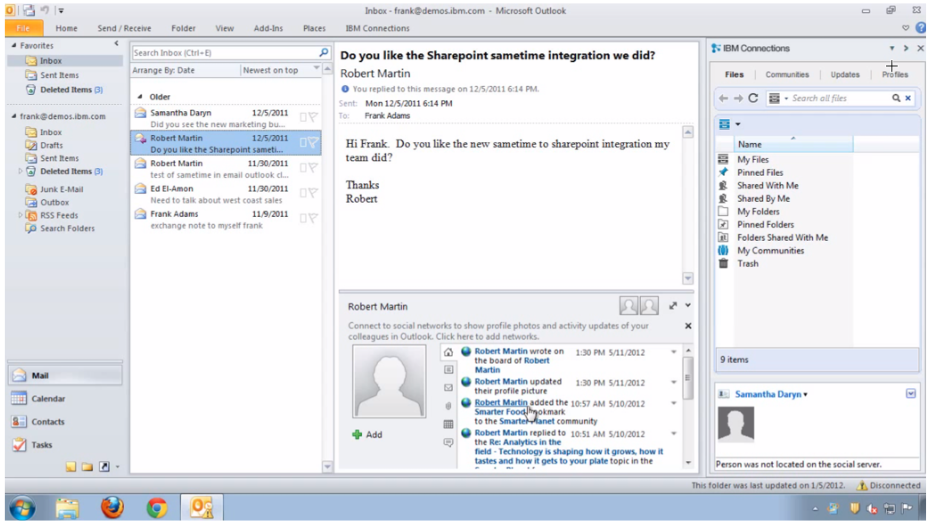The height and width of the screenshot is (521, 930).
Task: Collapse the frank@demos.ibm.com account tree
Action: (x=14, y=116)
